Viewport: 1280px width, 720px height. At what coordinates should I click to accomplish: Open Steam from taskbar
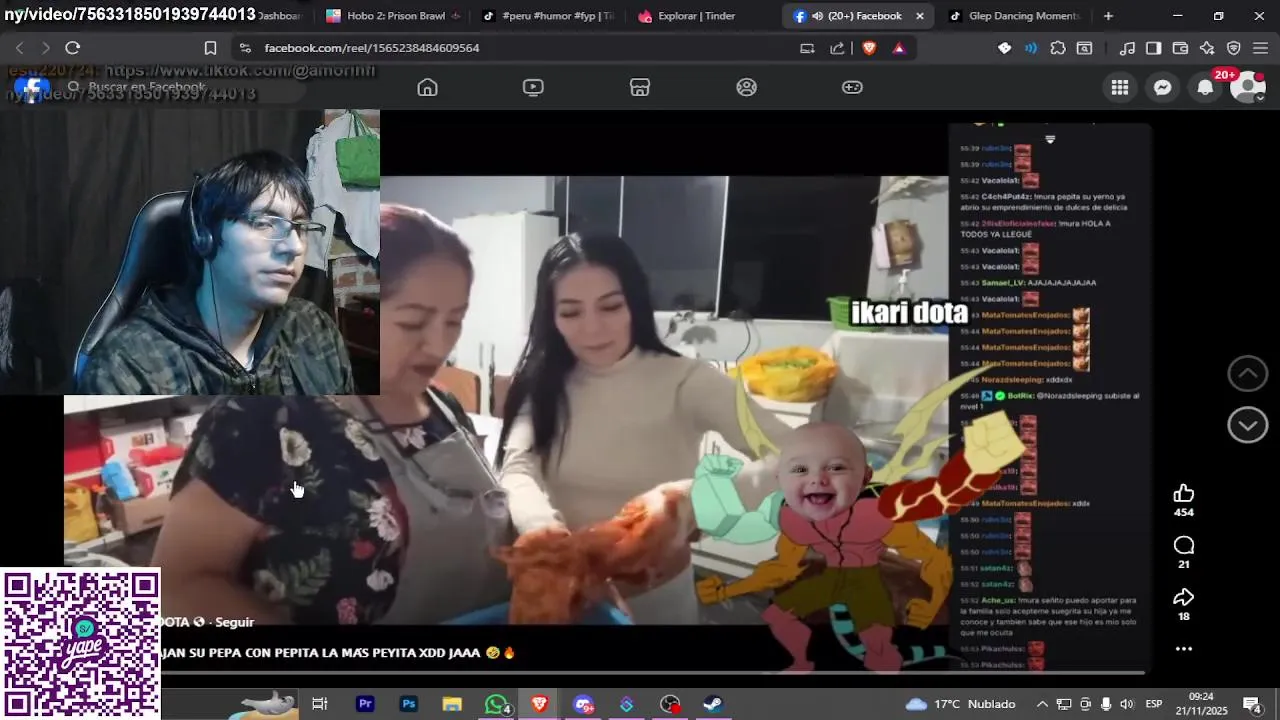pyautogui.click(x=713, y=704)
